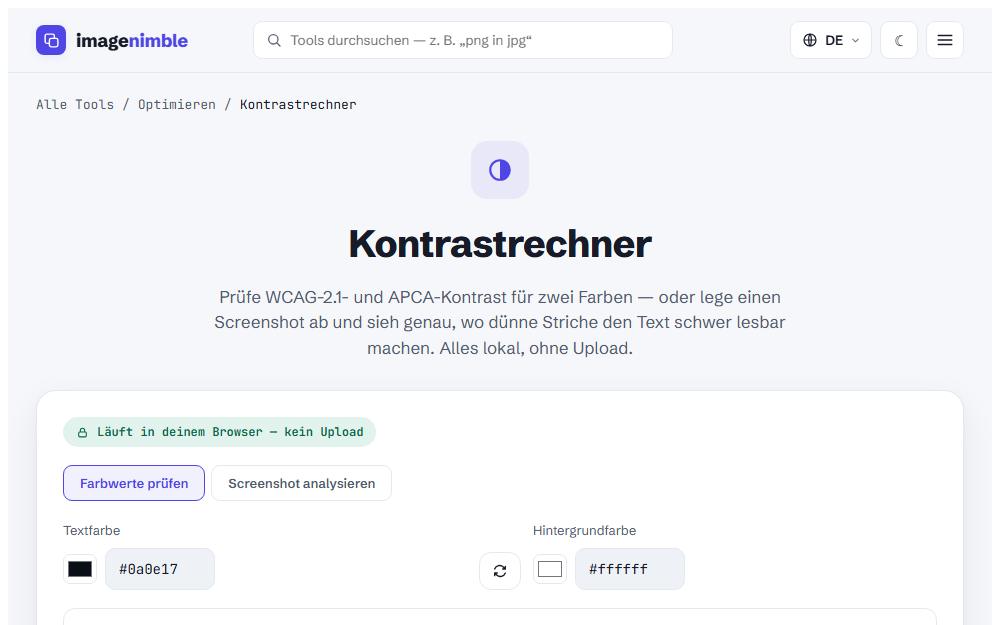
Task: Click the search magnifier icon
Action: [274, 40]
